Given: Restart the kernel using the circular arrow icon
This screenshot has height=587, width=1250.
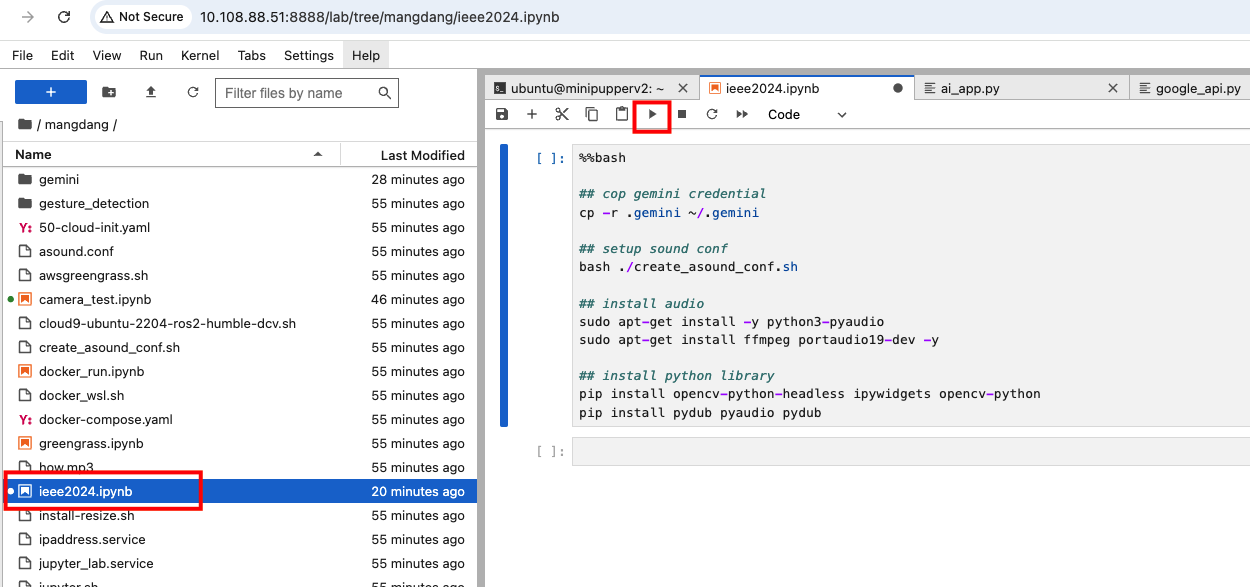Looking at the screenshot, I should pyautogui.click(x=712, y=115).
